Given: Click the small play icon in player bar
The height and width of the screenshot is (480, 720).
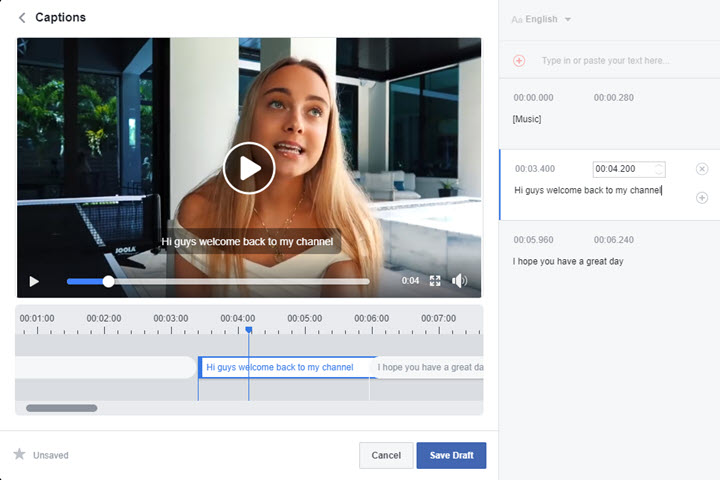Looking at the screenshot, I should tap(34, 281).
